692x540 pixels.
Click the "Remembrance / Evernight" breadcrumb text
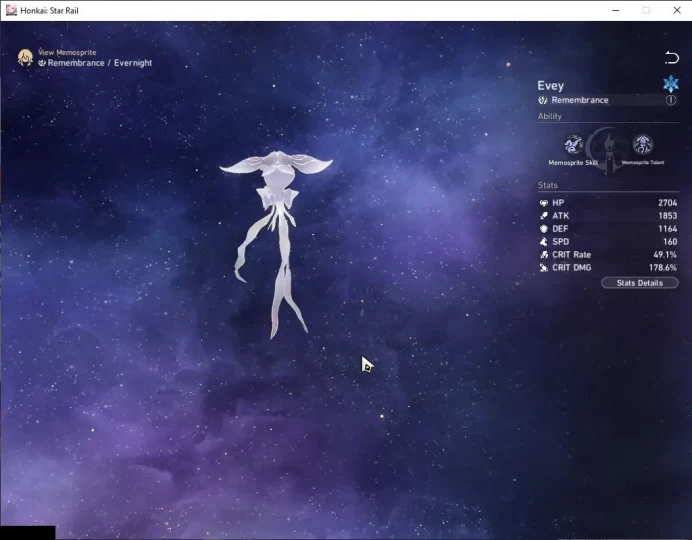(100, 63)
